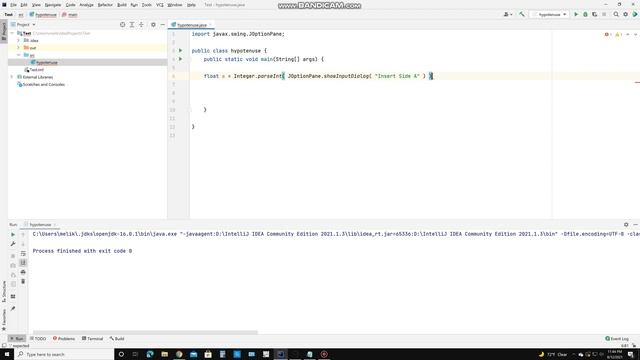Toggle the Structure side tool window button
Screen dimensions: 640x360
[4, 291]
